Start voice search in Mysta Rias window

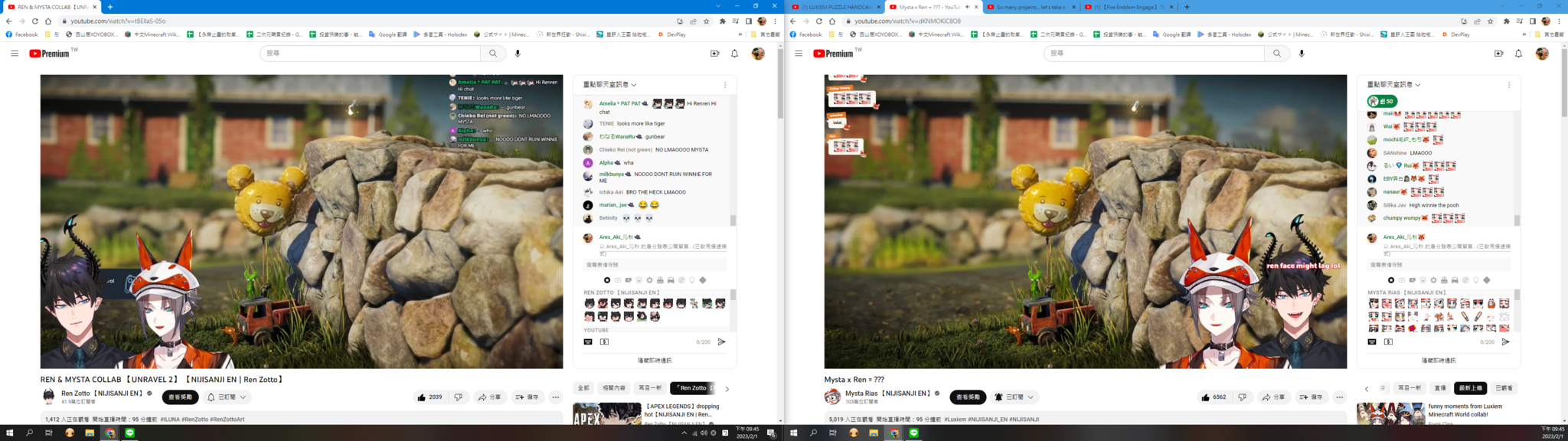pos(1302,54)
